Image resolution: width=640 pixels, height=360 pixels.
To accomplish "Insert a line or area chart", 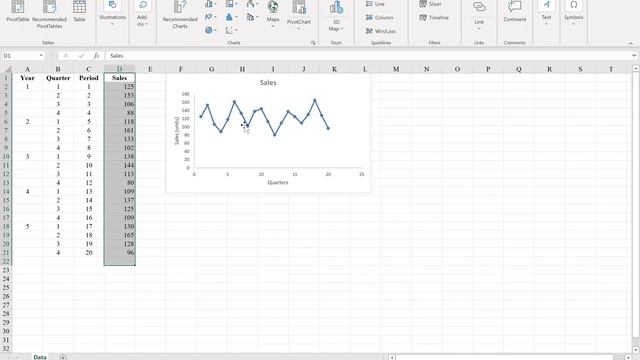I will click(x=211, y=17).
